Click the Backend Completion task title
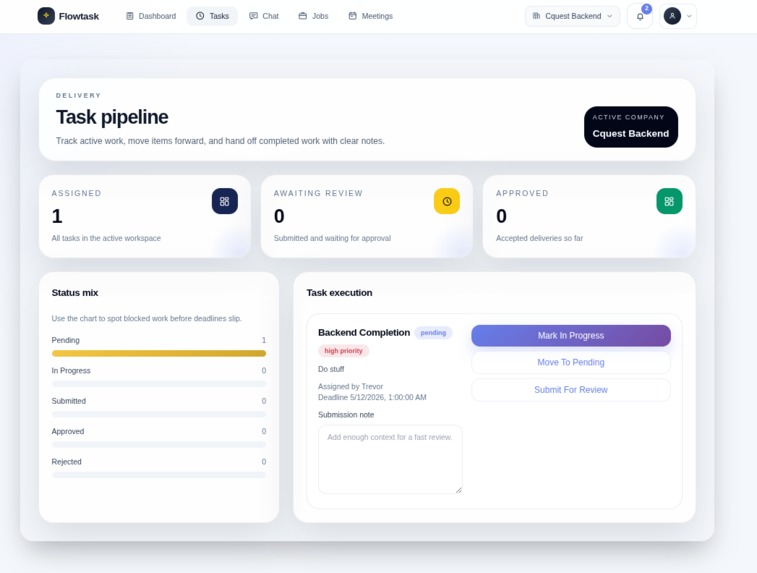This screenshot has height=573, width=757. [364, 333]
